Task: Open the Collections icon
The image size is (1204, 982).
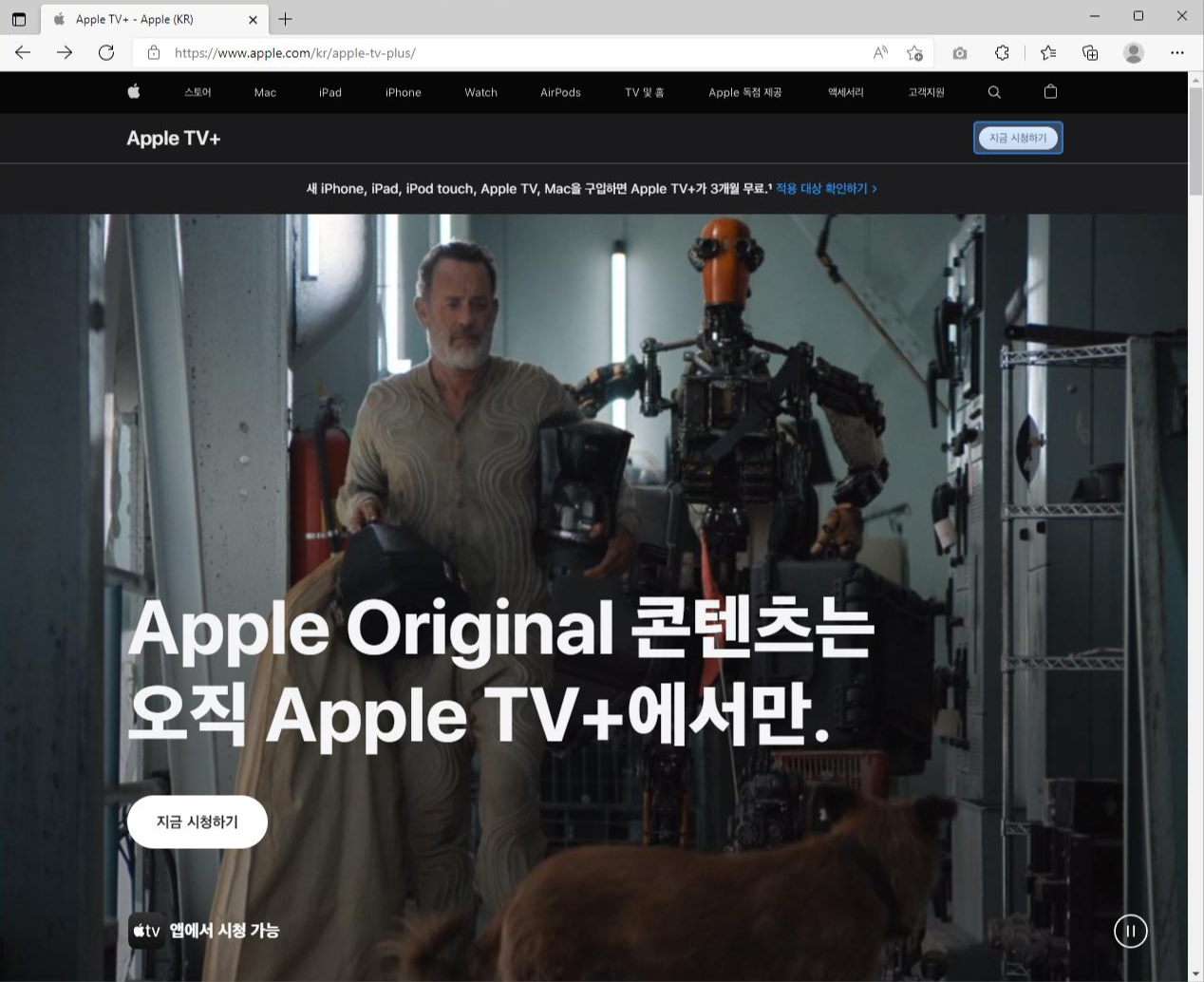Action: (x=1090, y=53)
